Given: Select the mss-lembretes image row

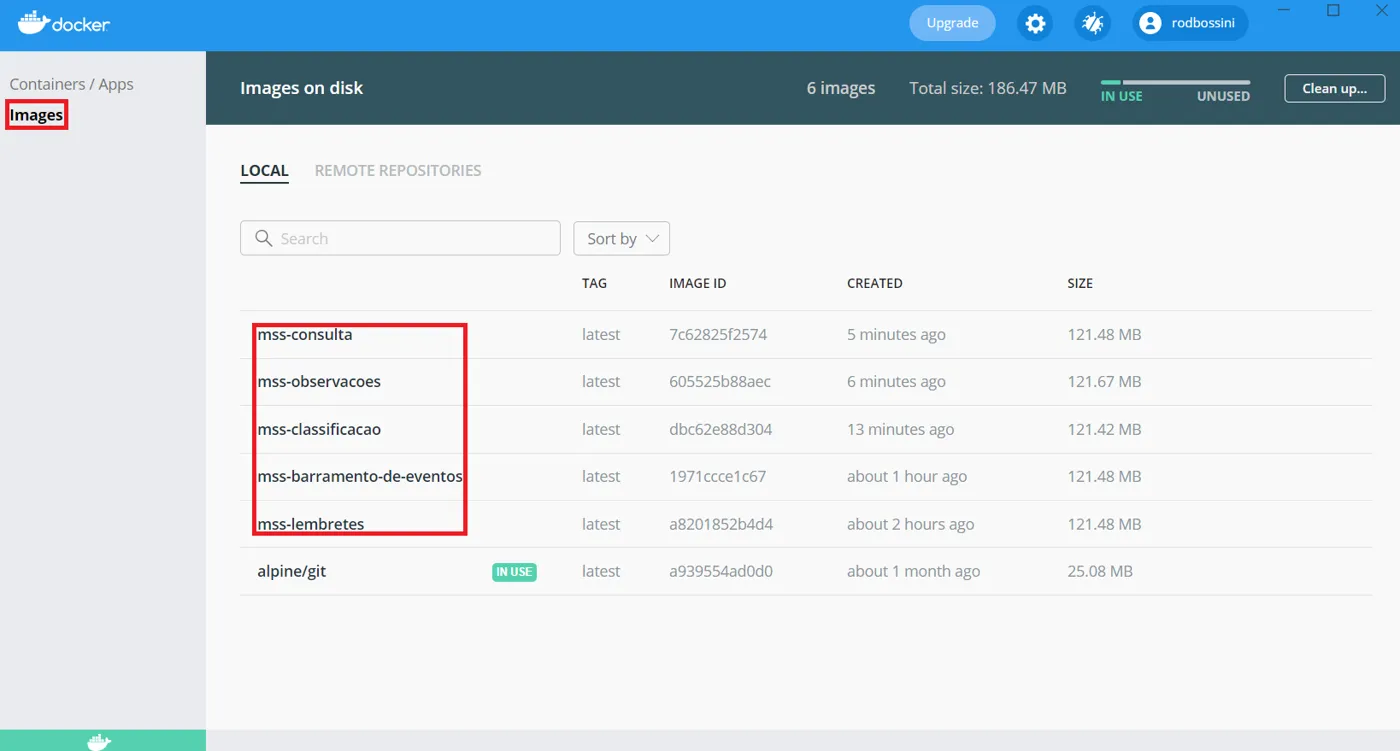Looking at the screenshot, I should click(x=805, y=524).
